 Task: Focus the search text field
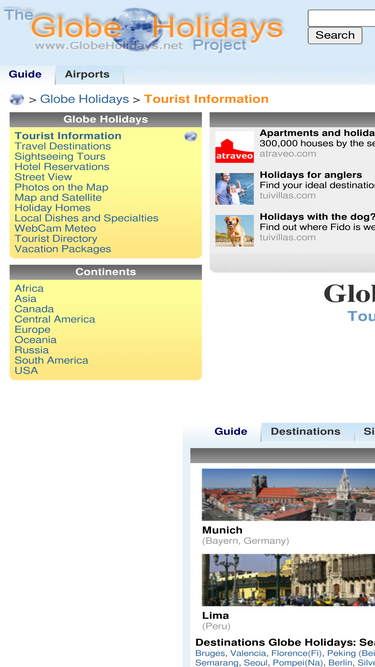tap(341, 18)
